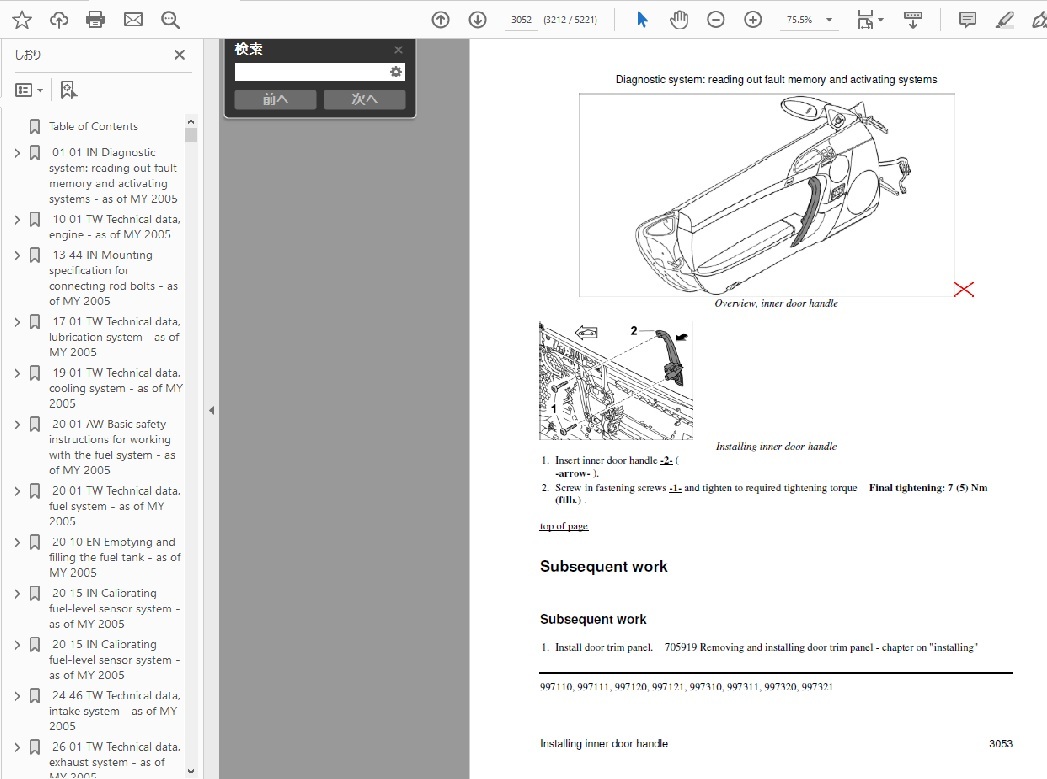Expand 10 01 TW Technical data engine
Screen dimensions: 1047x779
click(x=17, y=220)
